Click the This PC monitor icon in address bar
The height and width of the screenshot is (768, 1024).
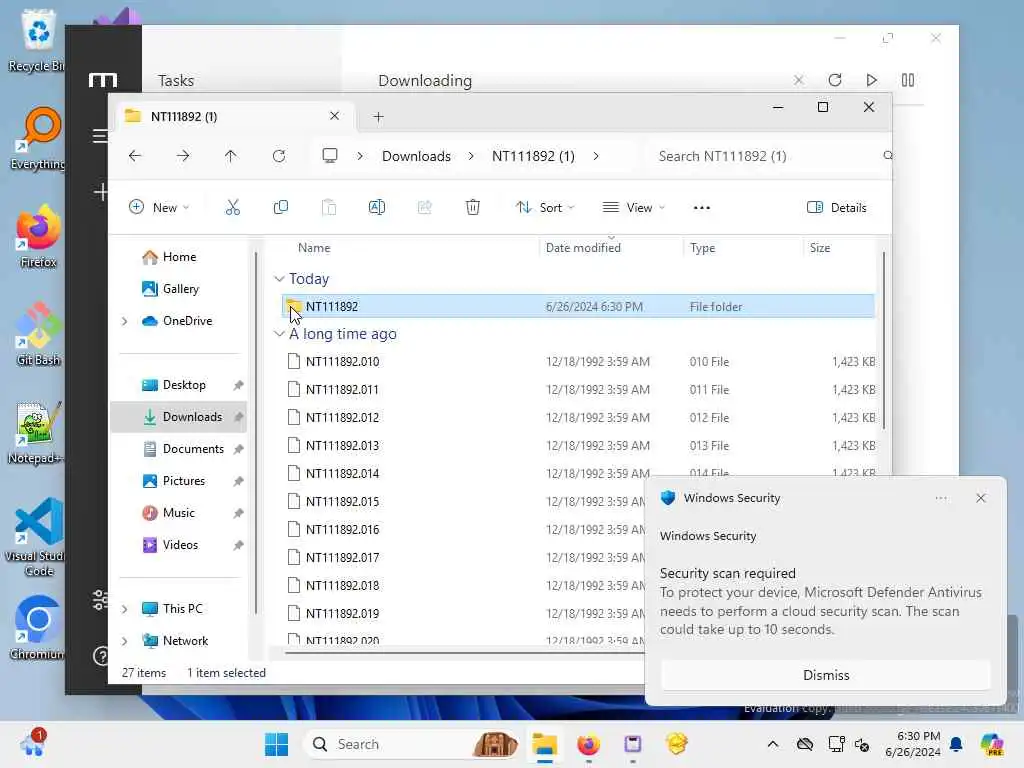point(330,155)
